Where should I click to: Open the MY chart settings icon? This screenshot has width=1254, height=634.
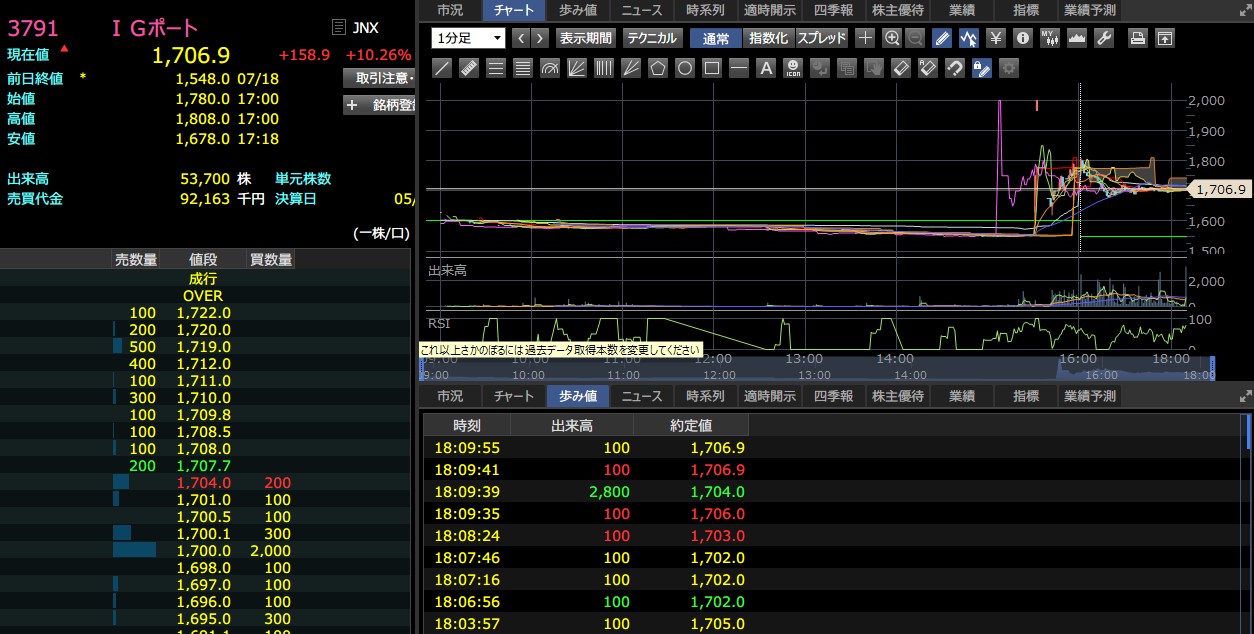(1050, 38)
